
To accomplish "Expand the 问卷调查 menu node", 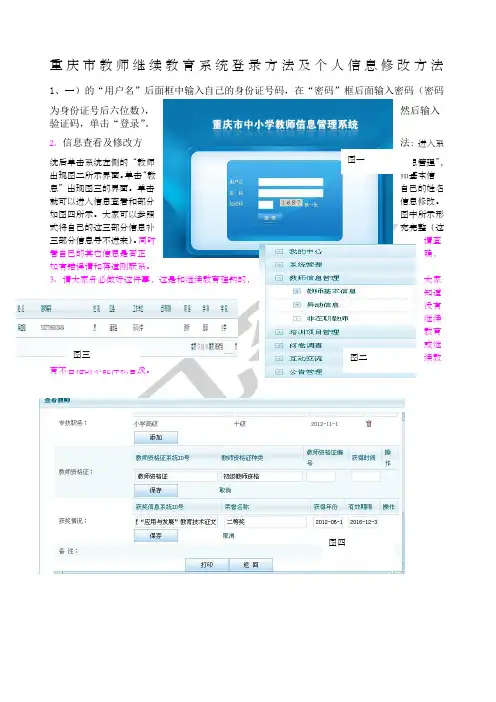I will (x=279, y=346).
